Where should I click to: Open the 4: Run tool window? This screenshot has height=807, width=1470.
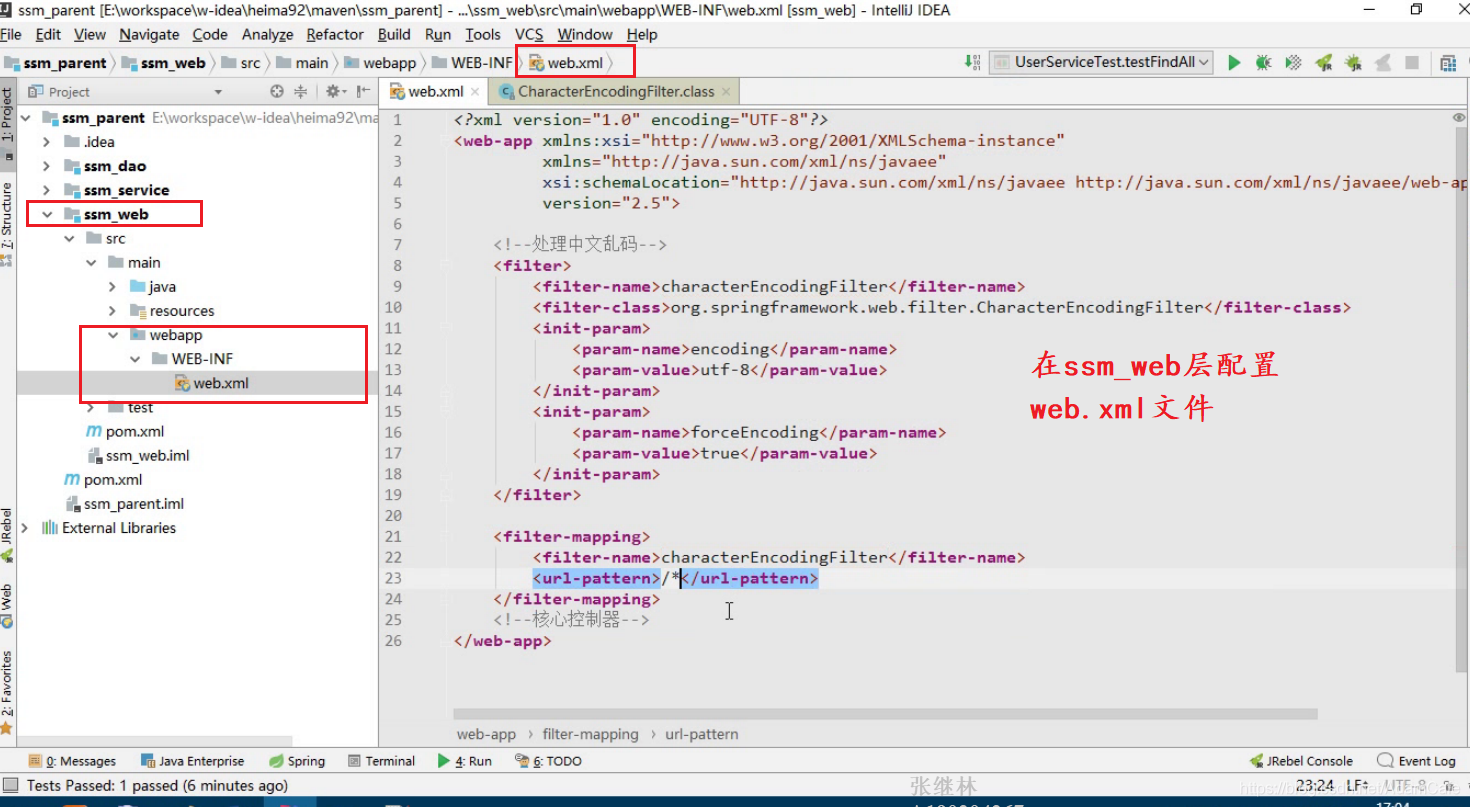[x=465, y=761]
